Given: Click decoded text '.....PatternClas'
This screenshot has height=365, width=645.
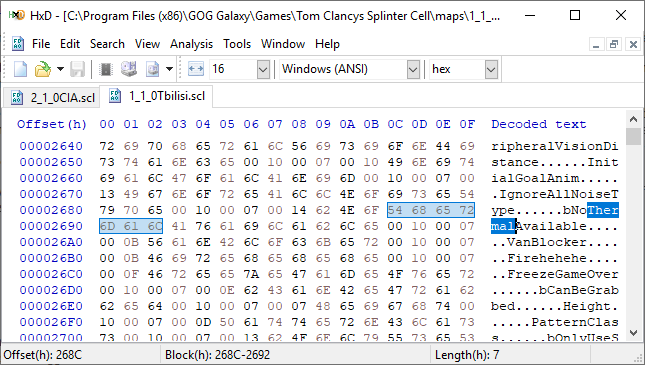Looking at the screenshot, I should (x=555, y=322).
